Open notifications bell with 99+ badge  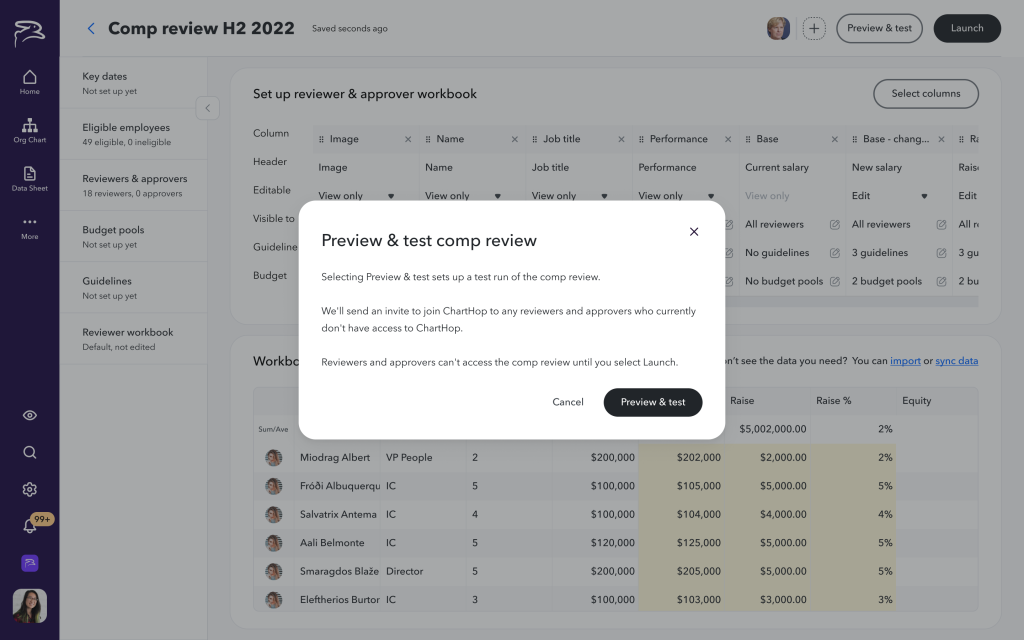pyautogui.click(x=29, y=526)
